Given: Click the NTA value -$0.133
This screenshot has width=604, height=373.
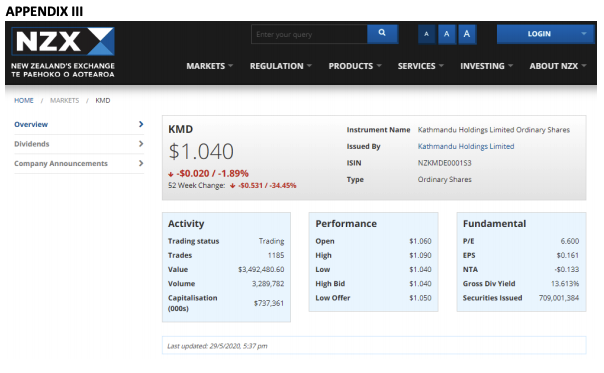Looking at the screenshot, I should click(x=567, y=269).
